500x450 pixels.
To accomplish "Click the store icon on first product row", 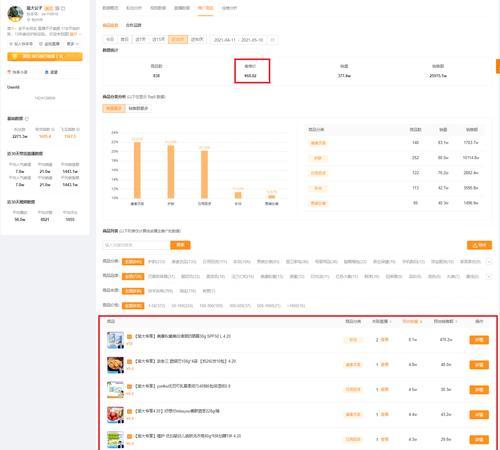I will (130, 337).
